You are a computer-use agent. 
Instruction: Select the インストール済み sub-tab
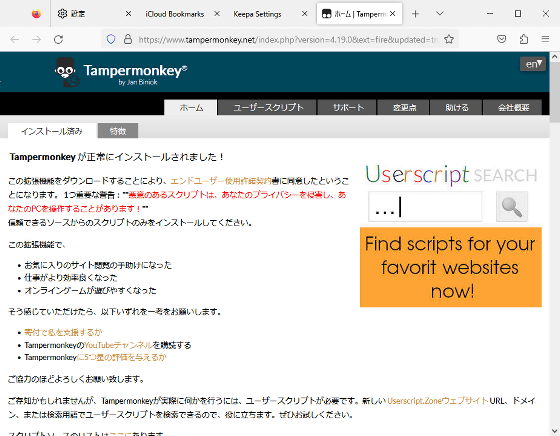52,131
